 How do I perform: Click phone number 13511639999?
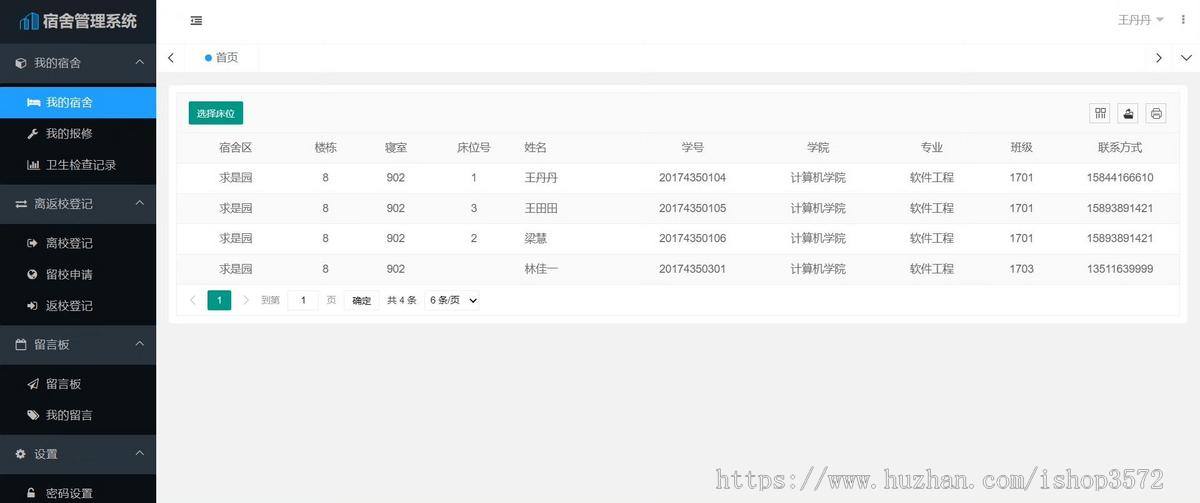1120,269
